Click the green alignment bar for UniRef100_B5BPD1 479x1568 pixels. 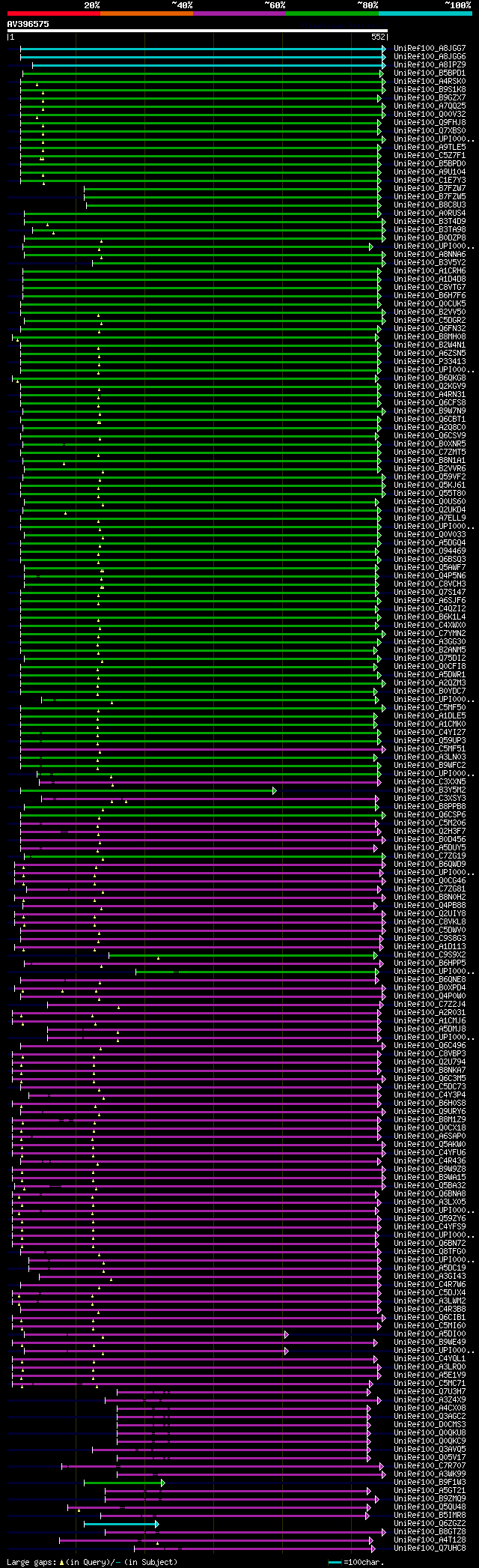pyautogui.click(x=202, y=73)
